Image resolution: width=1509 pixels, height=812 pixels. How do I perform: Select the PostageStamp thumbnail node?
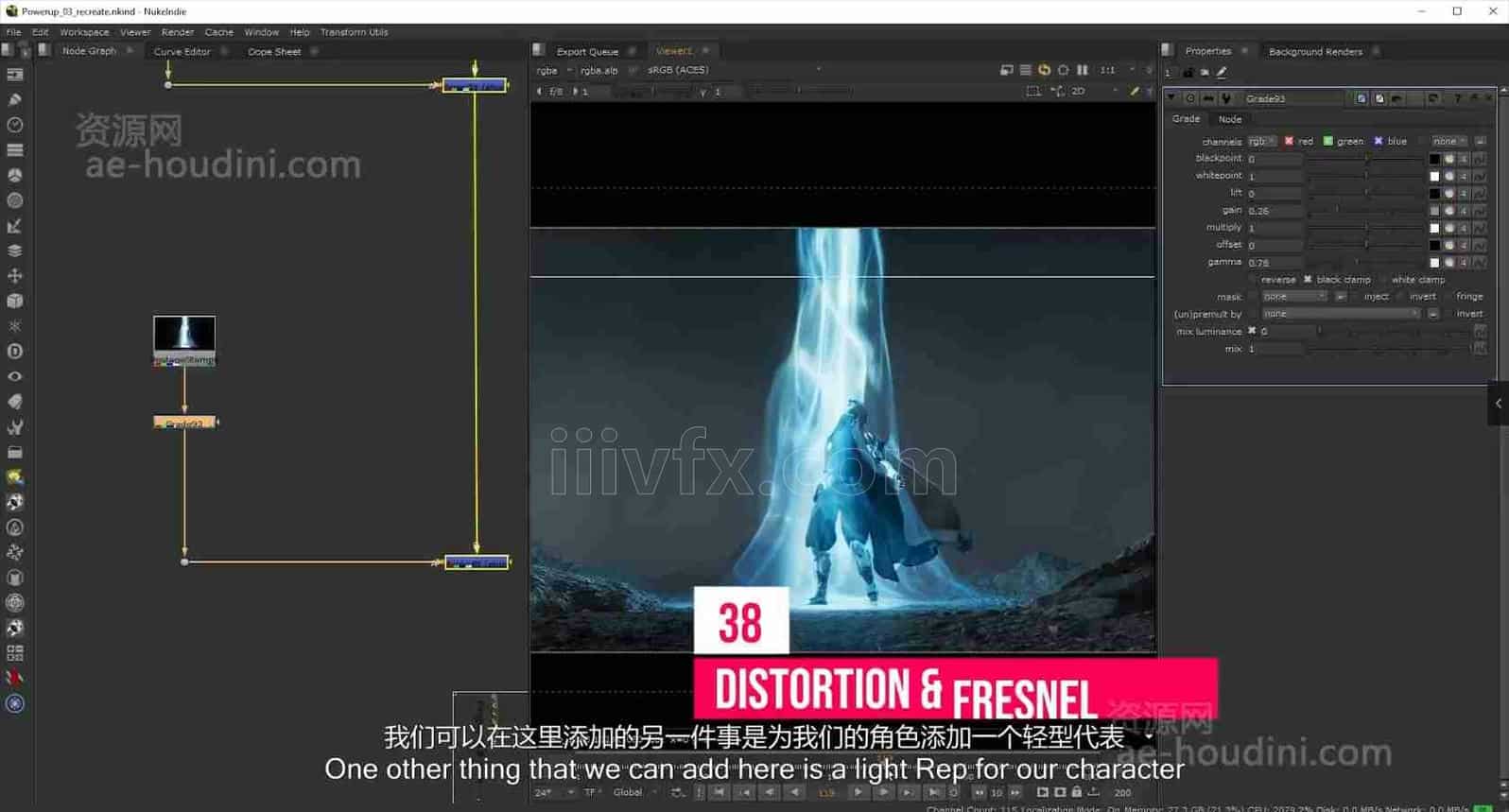coord(184,341)
